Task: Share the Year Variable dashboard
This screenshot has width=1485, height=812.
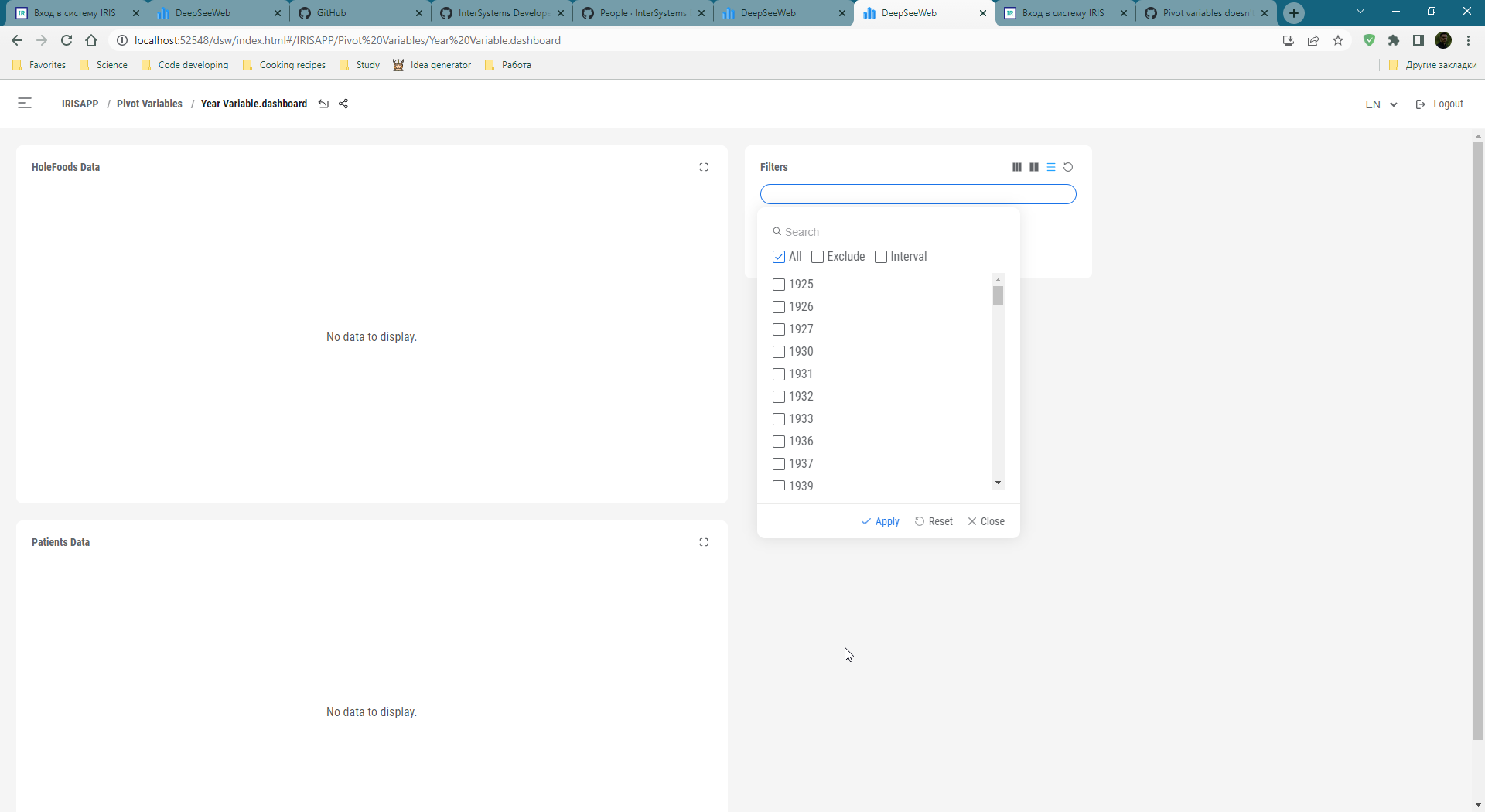Action: 343,103
